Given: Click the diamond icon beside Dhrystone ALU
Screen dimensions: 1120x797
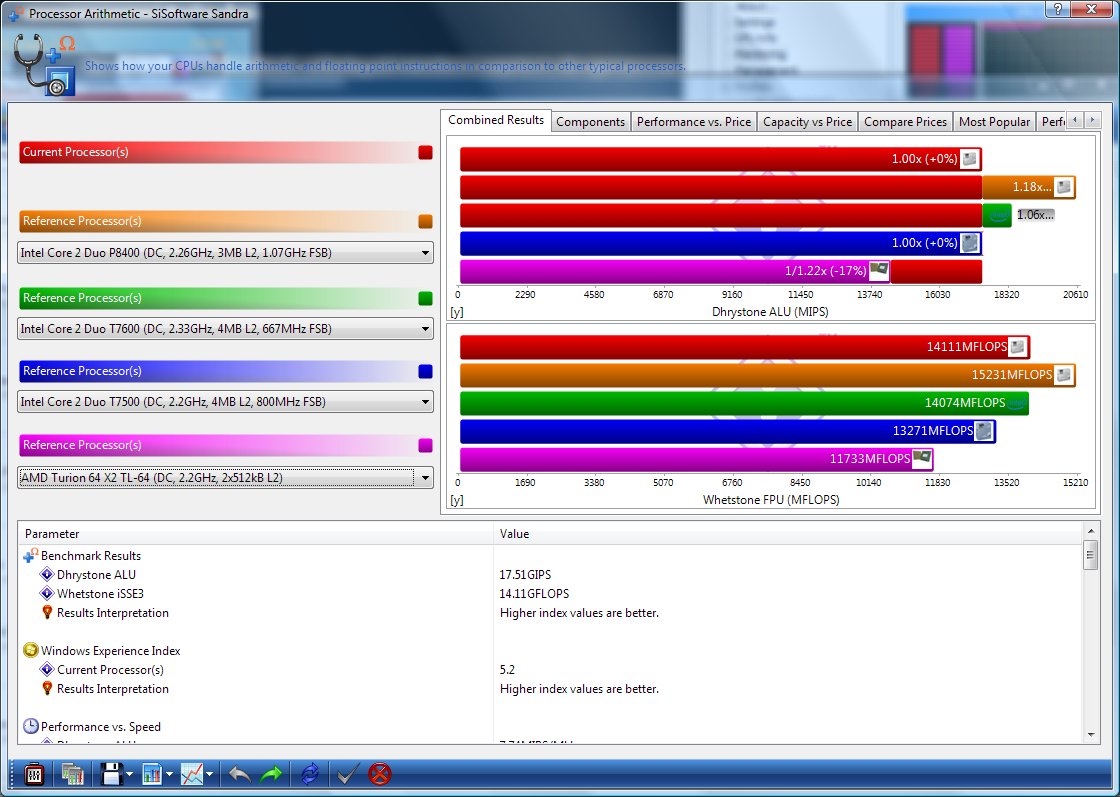Looking at the screenshot, I should click(x=47, y=574).
